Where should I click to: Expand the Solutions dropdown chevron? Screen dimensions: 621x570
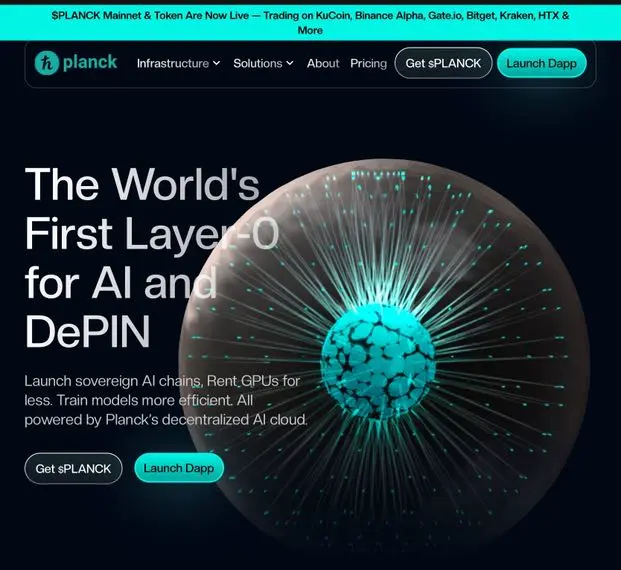290,63
